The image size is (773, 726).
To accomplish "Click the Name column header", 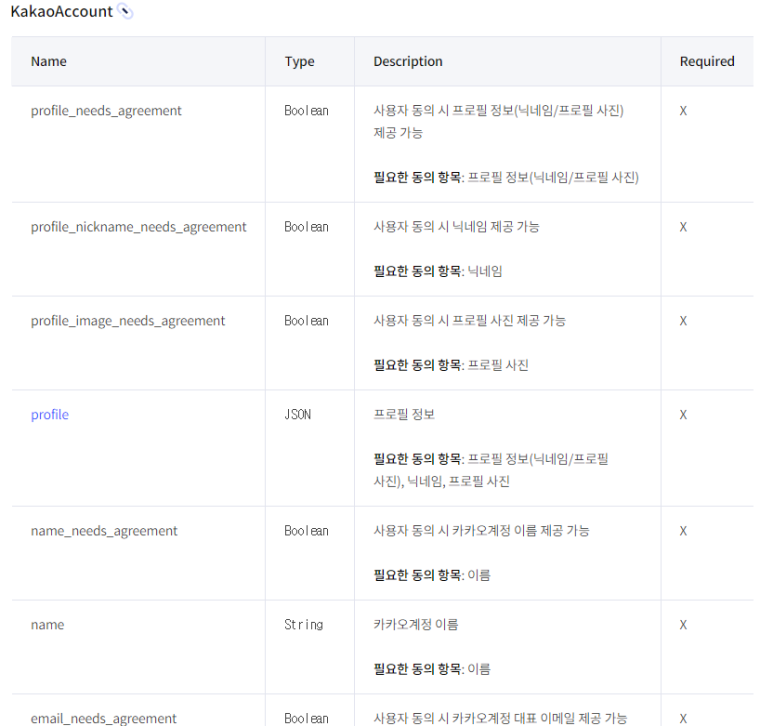I will (x=49, y=61).
